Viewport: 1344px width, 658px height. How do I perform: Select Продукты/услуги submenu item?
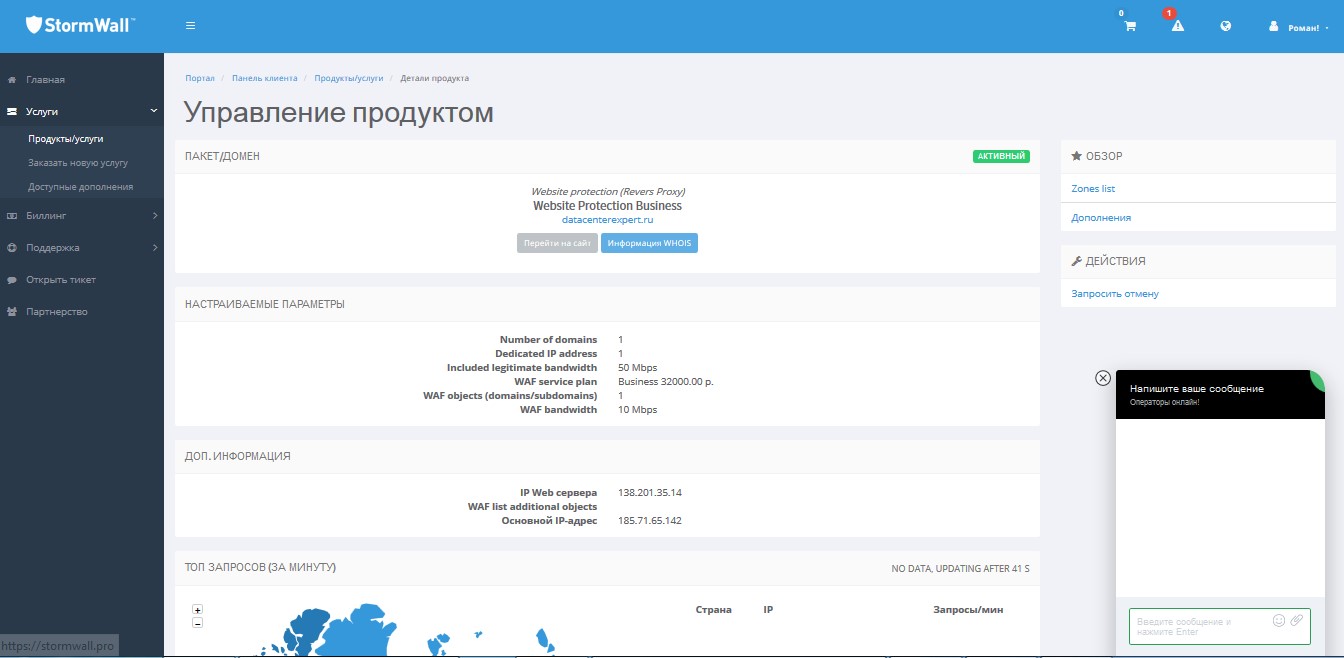(66, 139)
